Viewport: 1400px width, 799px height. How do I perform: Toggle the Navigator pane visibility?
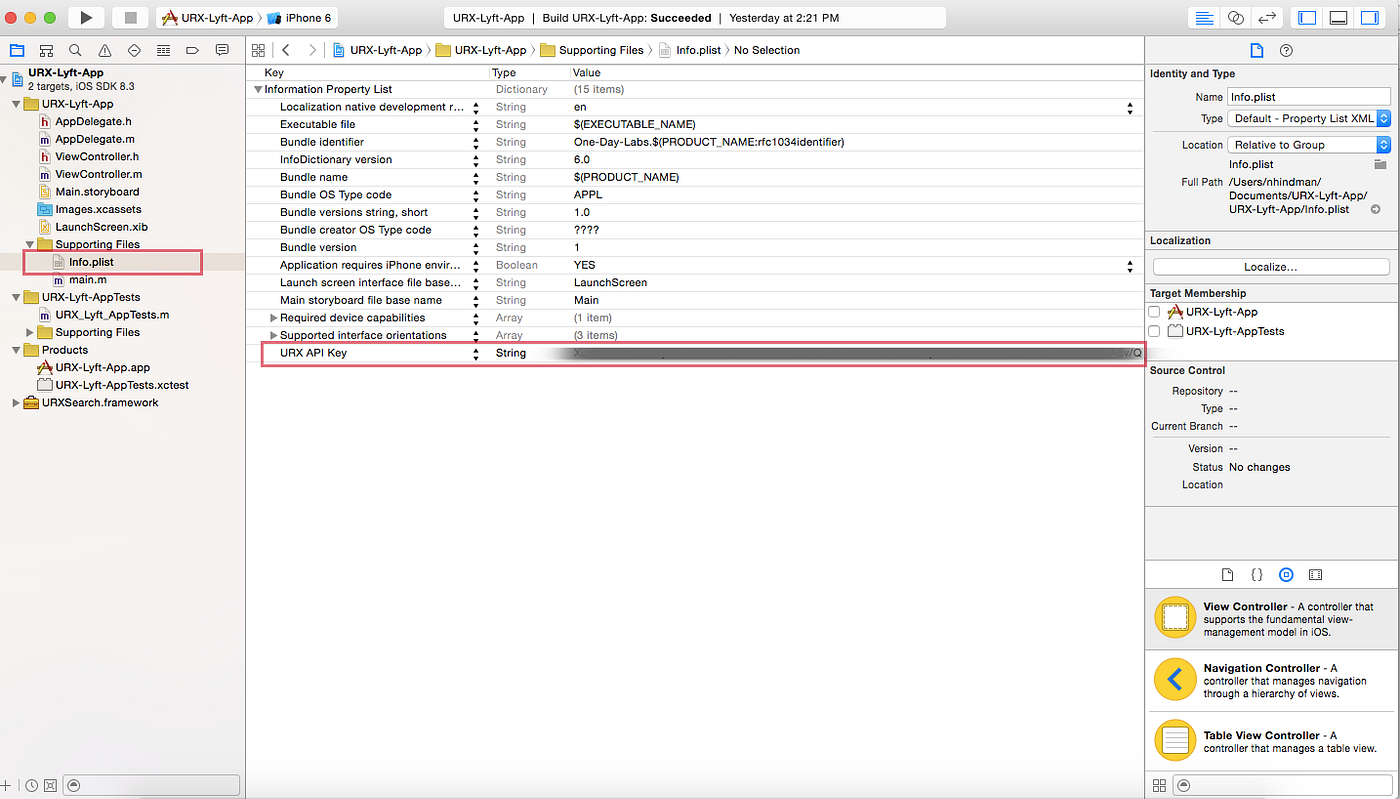pos(1307,18)
